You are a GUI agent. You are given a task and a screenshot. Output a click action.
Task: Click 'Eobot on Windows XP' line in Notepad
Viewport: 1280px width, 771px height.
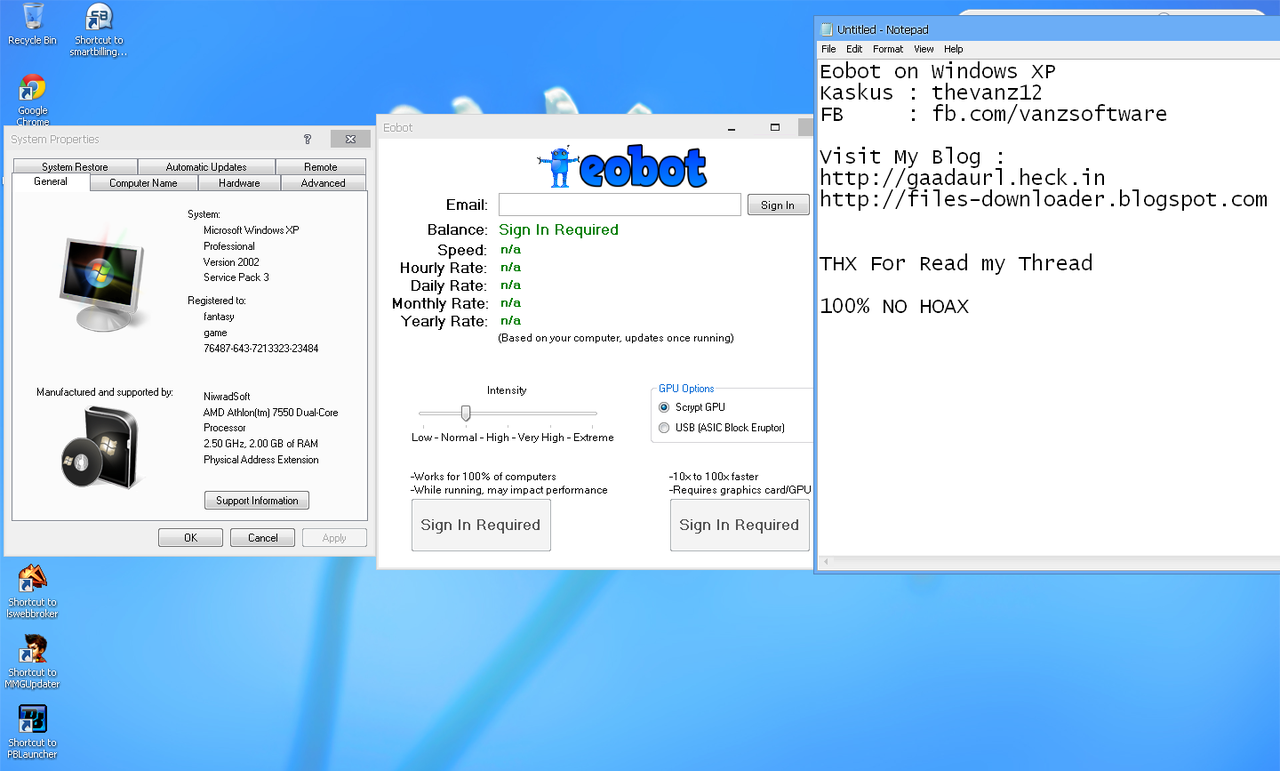click(937, 72)
